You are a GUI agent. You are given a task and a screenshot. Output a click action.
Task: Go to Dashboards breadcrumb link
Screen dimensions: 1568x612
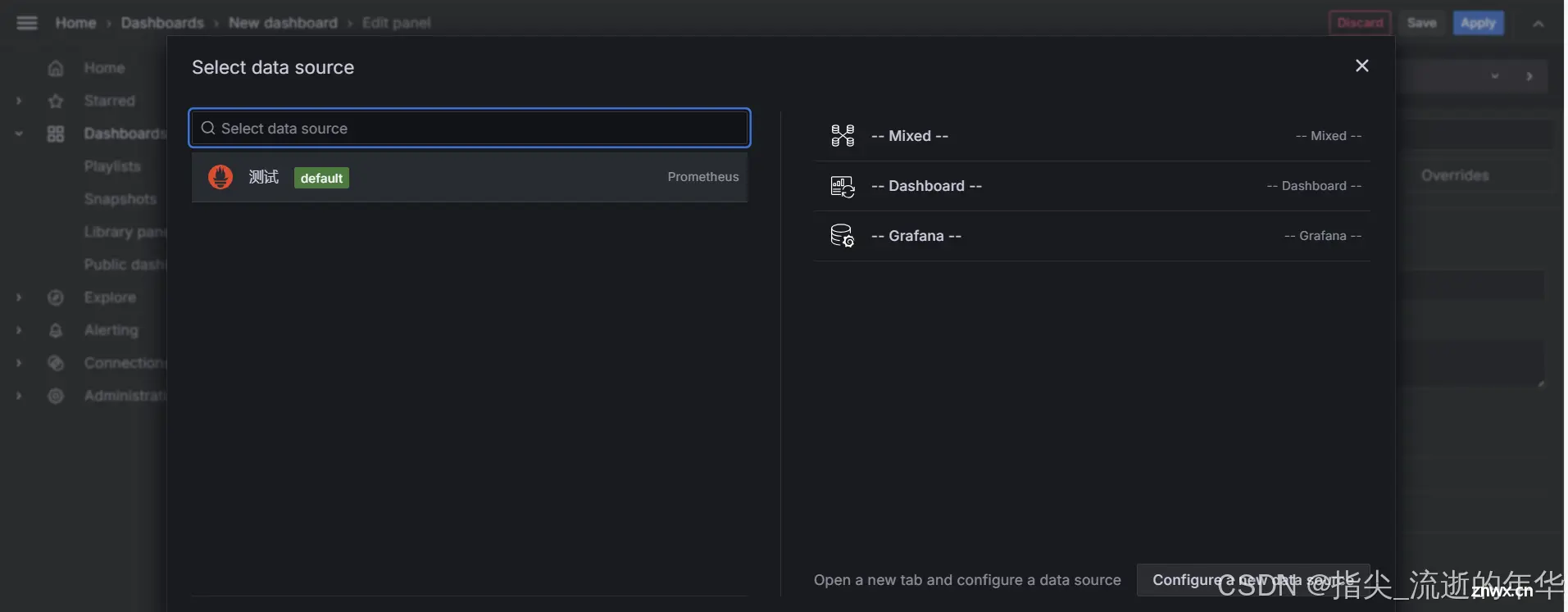point(162,23)
